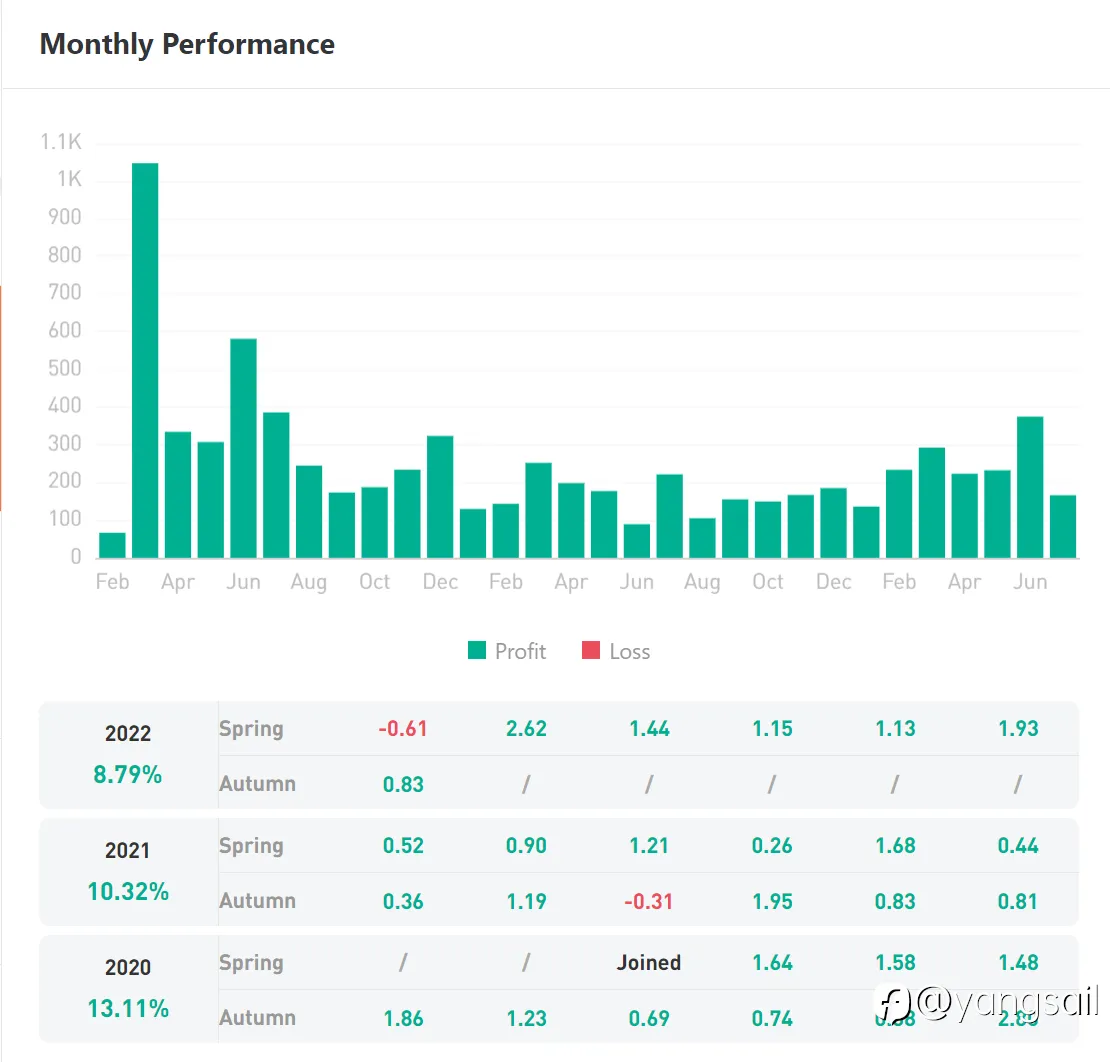The image size is (1110, 1062).
Task: Click the Monthly Performance heading
Action: 187,44
